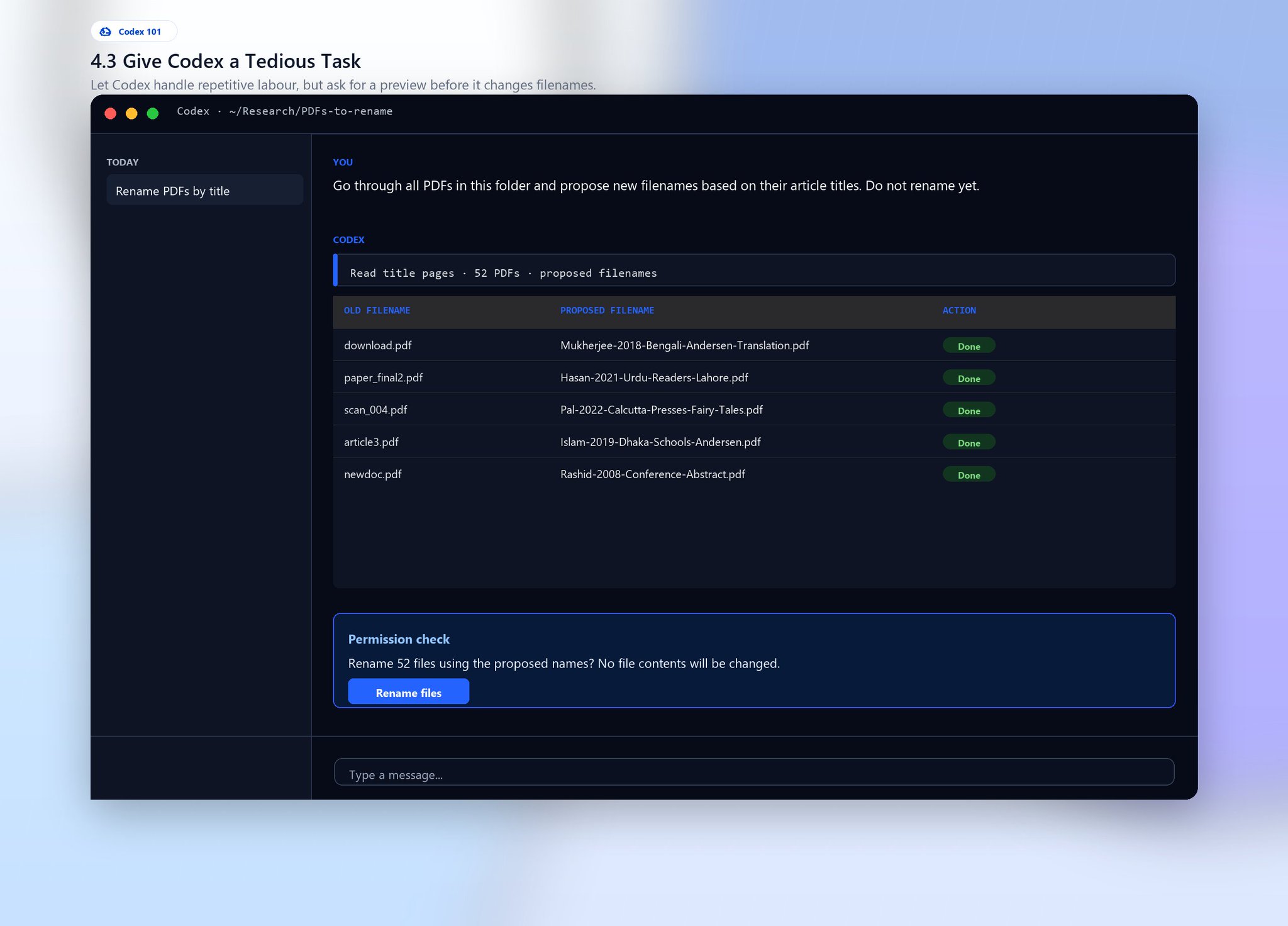Screen dimensions: 1288x926
Task: Click the subtitle 'Let Codex handle repetitive labour'
Action: click(x=194, y=85)
